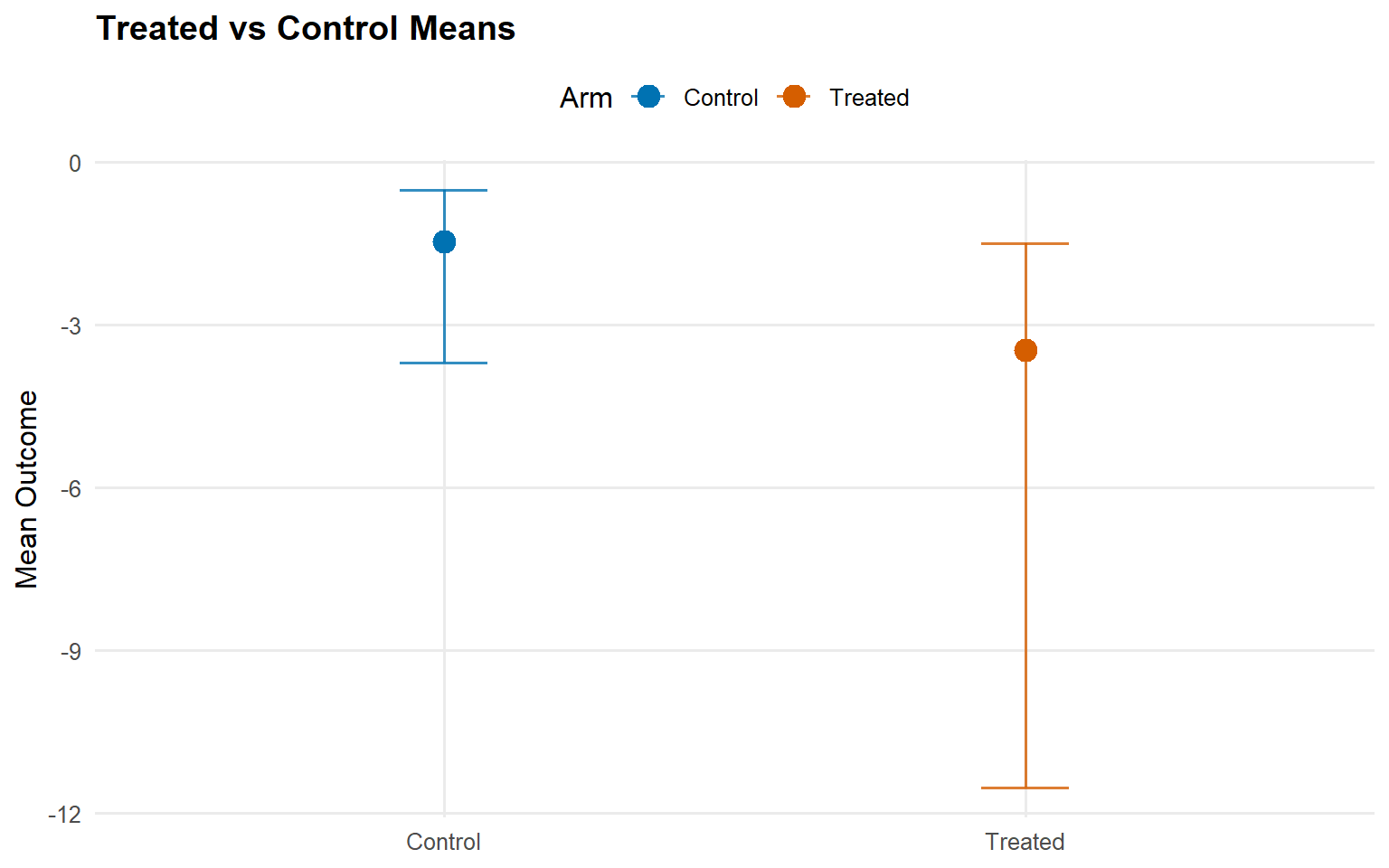Click the -9 y-axis tick label

click(x=71, y=652)
